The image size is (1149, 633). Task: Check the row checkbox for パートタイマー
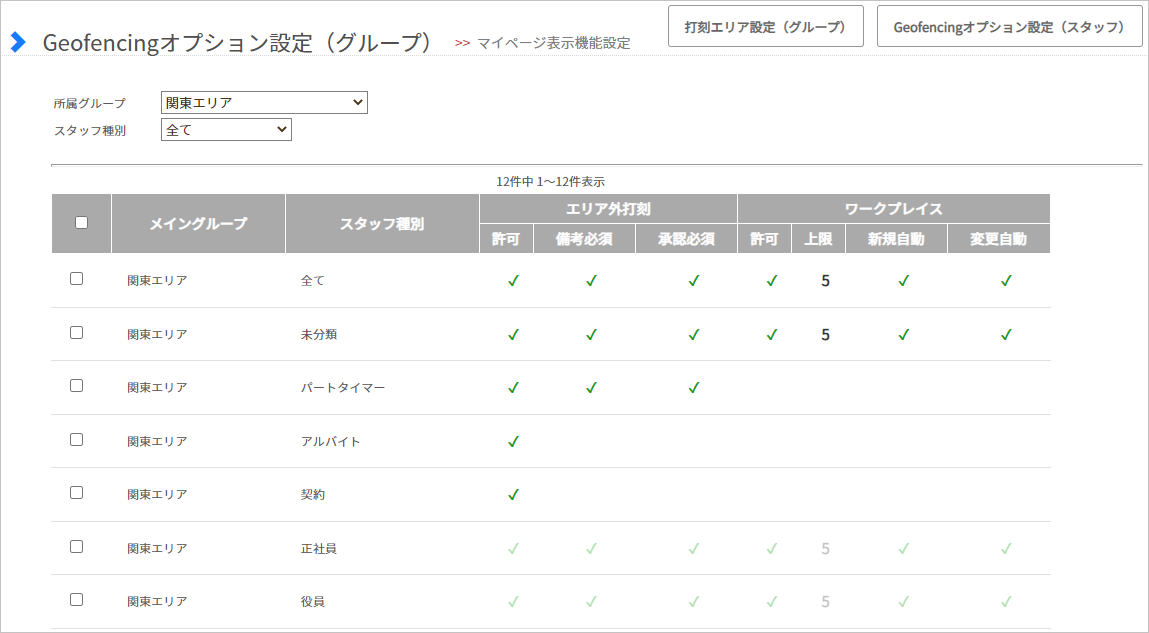coord(76,385)
